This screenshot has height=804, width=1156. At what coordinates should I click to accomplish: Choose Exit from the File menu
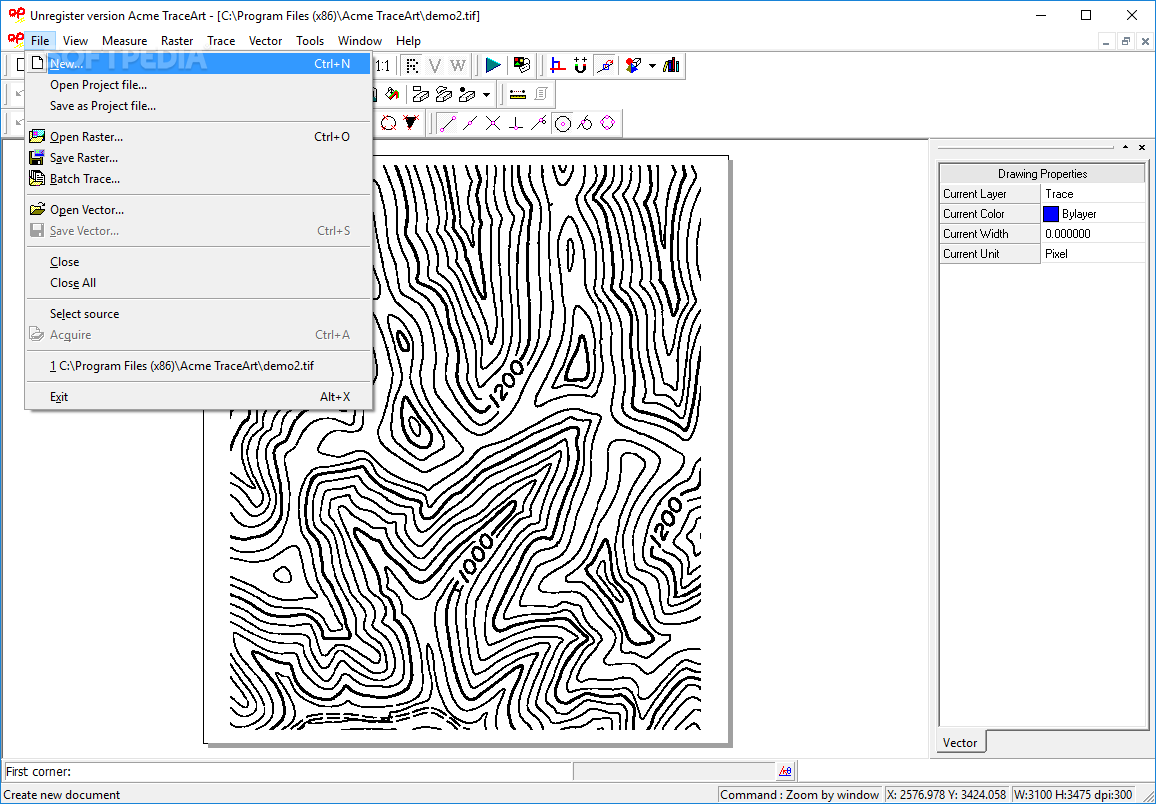point(198,396)
